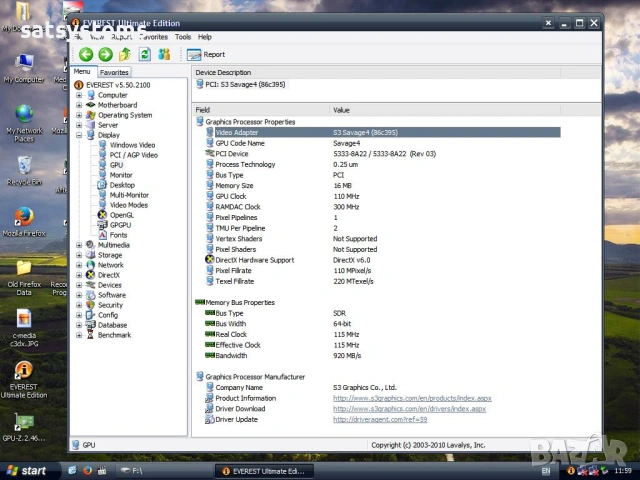Open the Report wizard from the toolbar

coord(206,54)
